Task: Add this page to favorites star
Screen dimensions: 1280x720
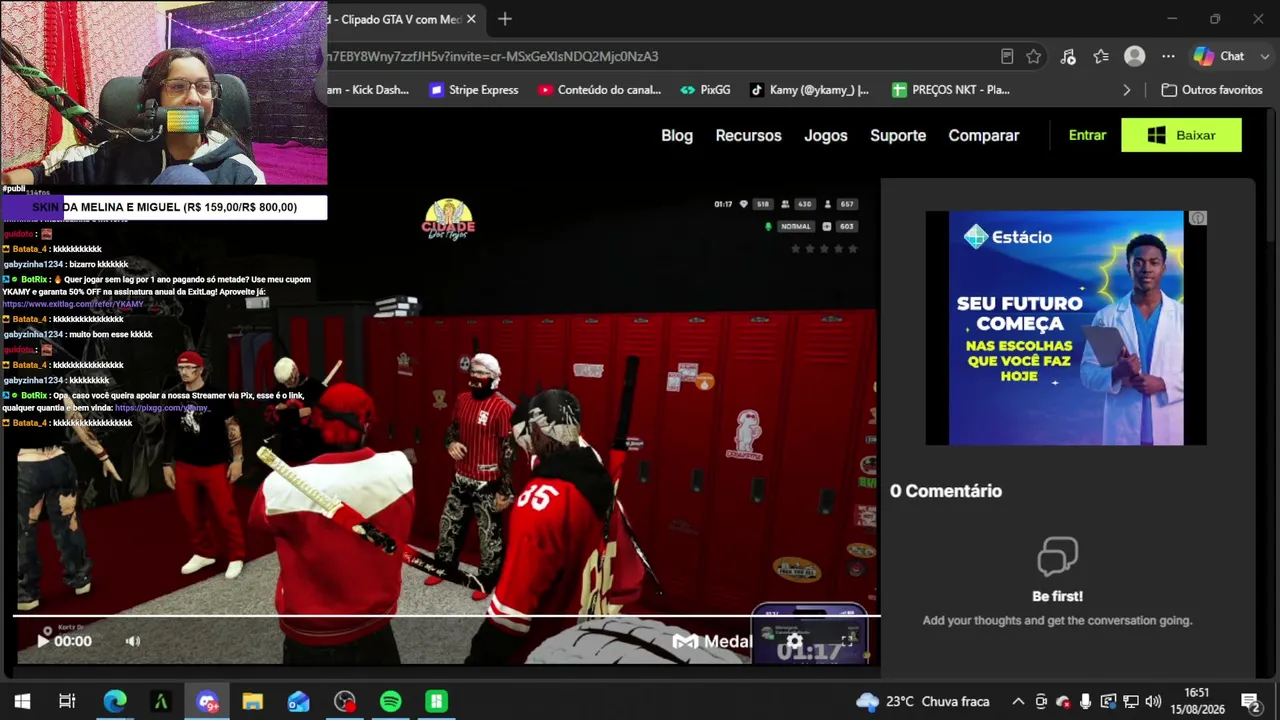Action: [x=1034, y=56]
